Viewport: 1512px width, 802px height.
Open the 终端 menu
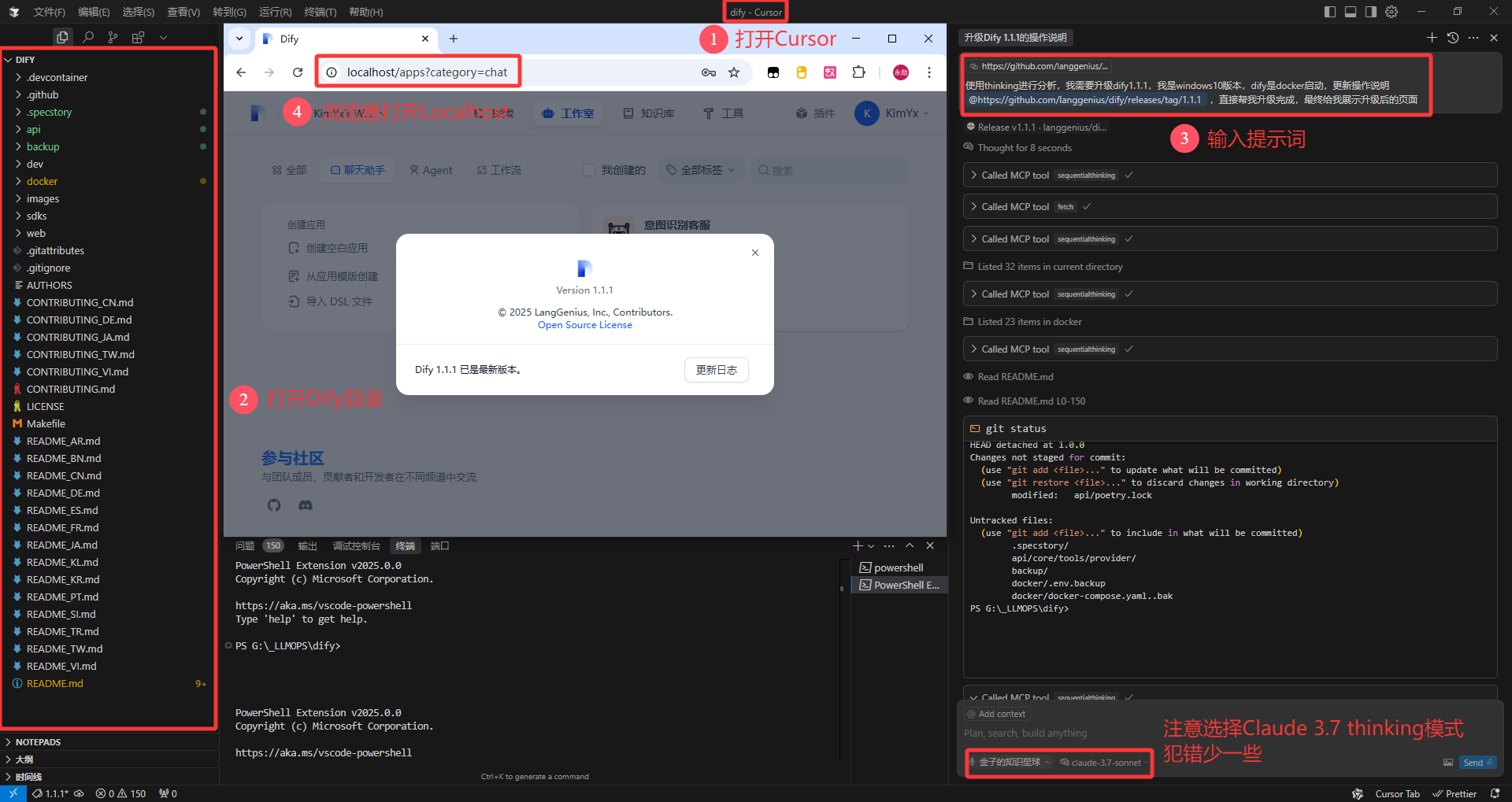321,12
